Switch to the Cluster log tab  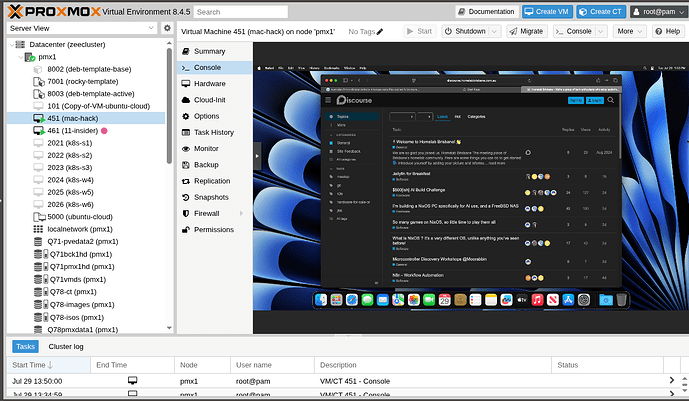coord(66,346)
